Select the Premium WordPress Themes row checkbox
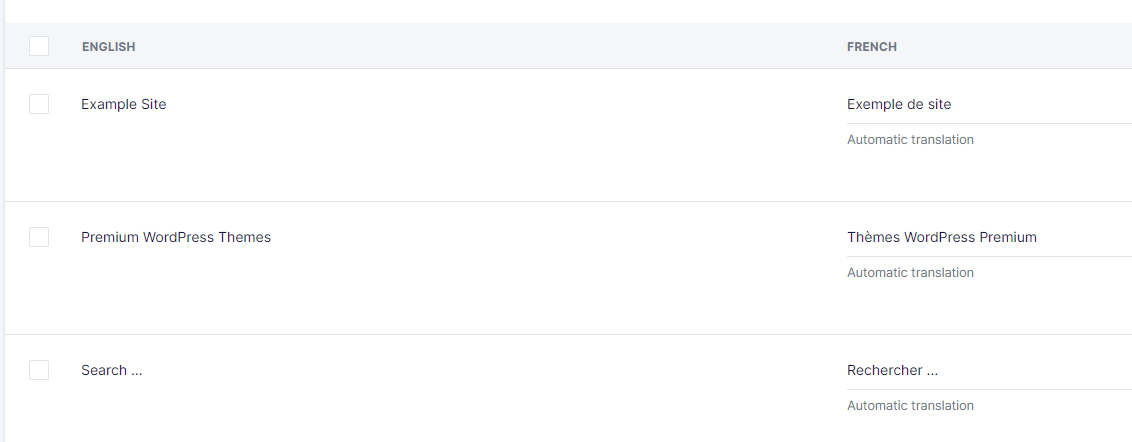 coord(39,237)
